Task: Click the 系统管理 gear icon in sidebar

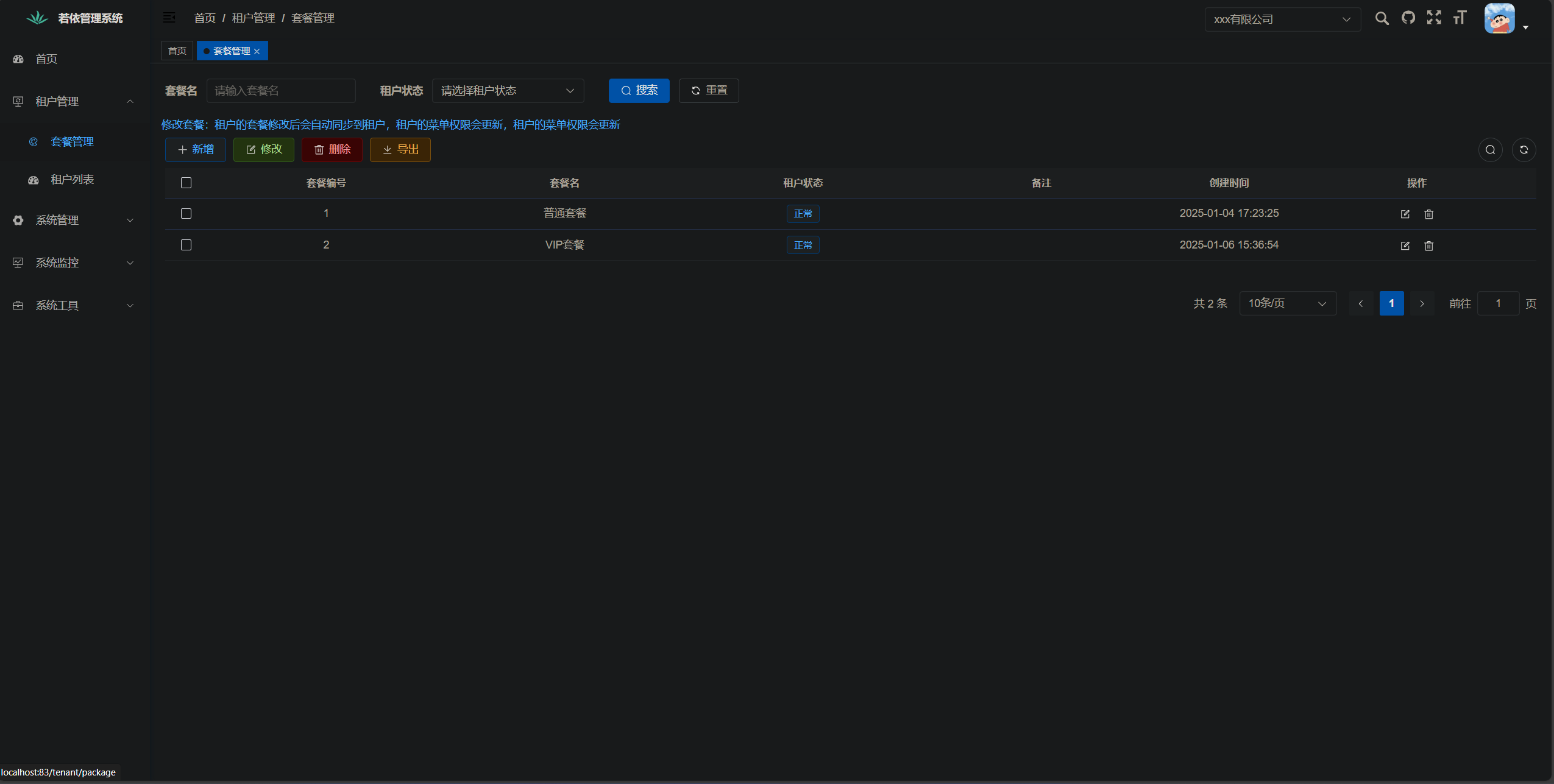Action: click(x=18, y=220)
